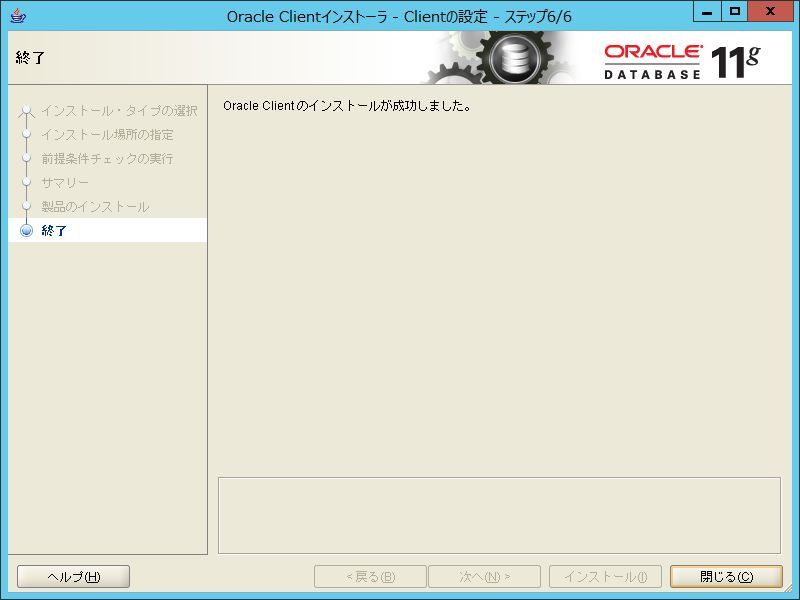This screenshot has width=800, height=600.
Task: Click the 終了 page heading
Action: 31,58
